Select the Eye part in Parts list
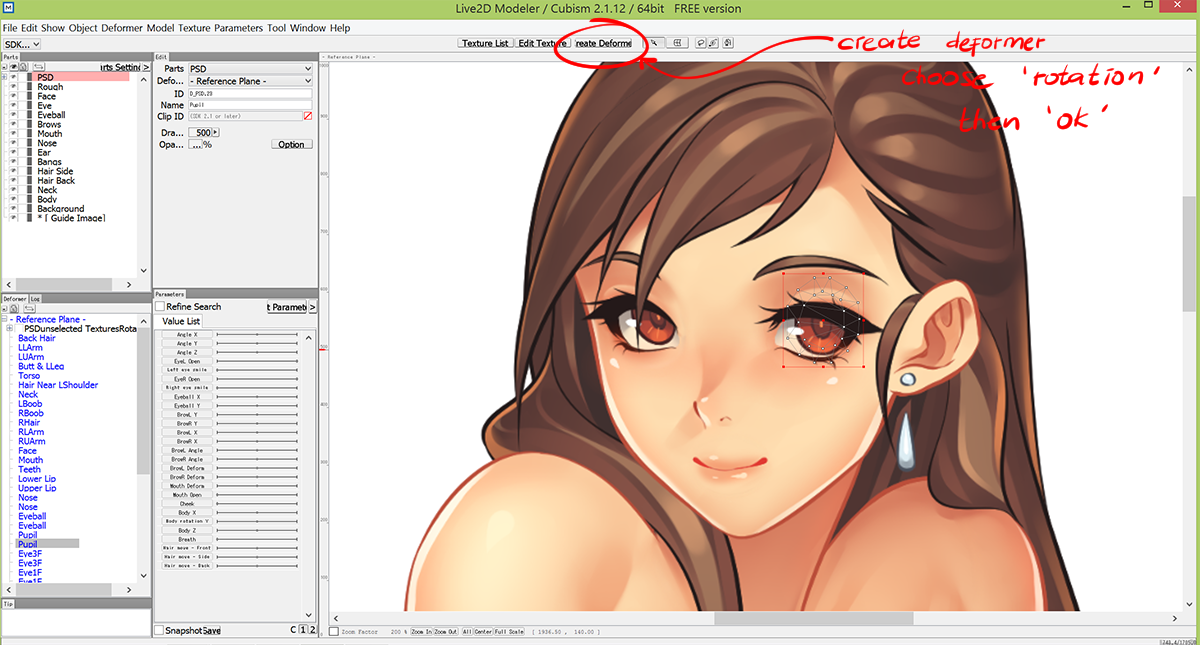The image size is (1200, 645). (x=45, y=106)
